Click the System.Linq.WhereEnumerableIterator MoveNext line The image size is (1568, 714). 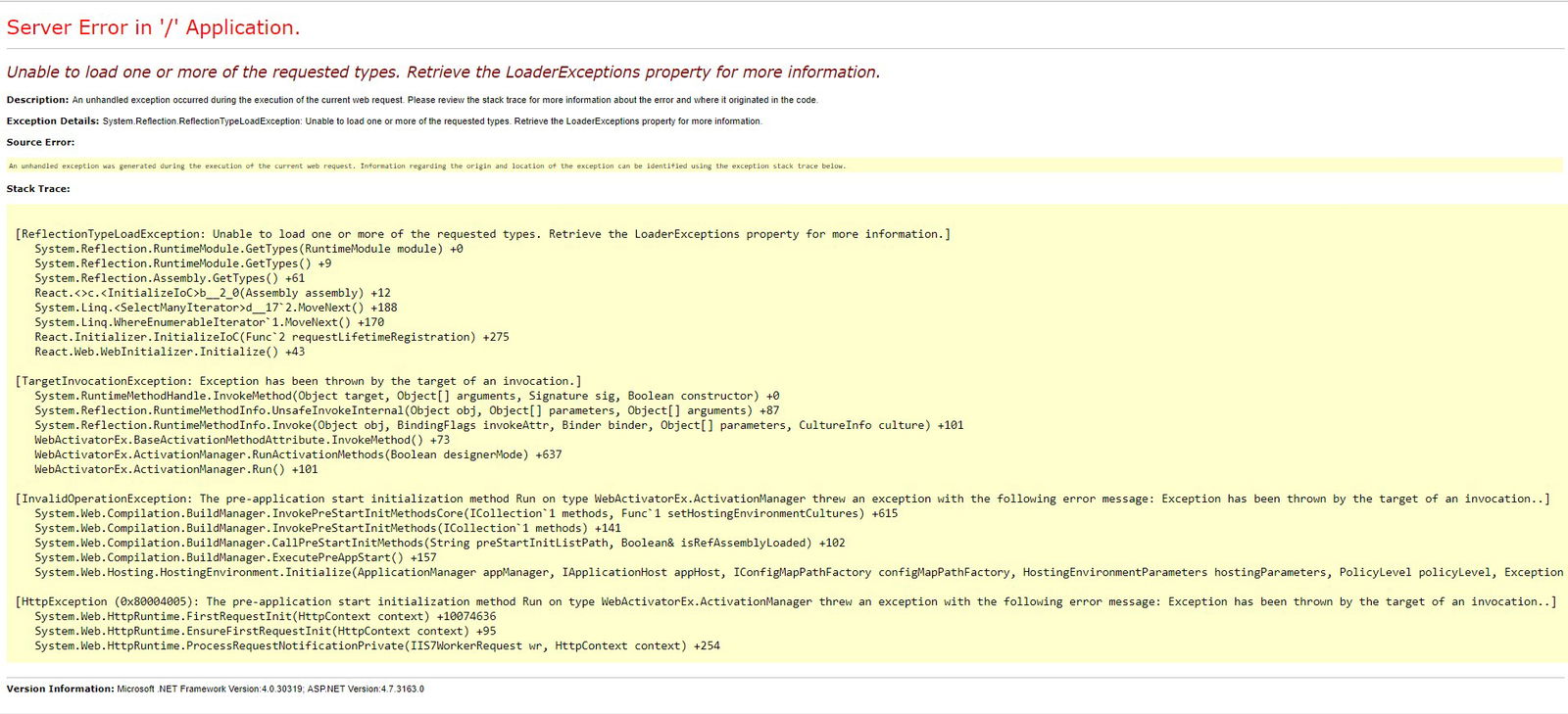pos(209,322)
